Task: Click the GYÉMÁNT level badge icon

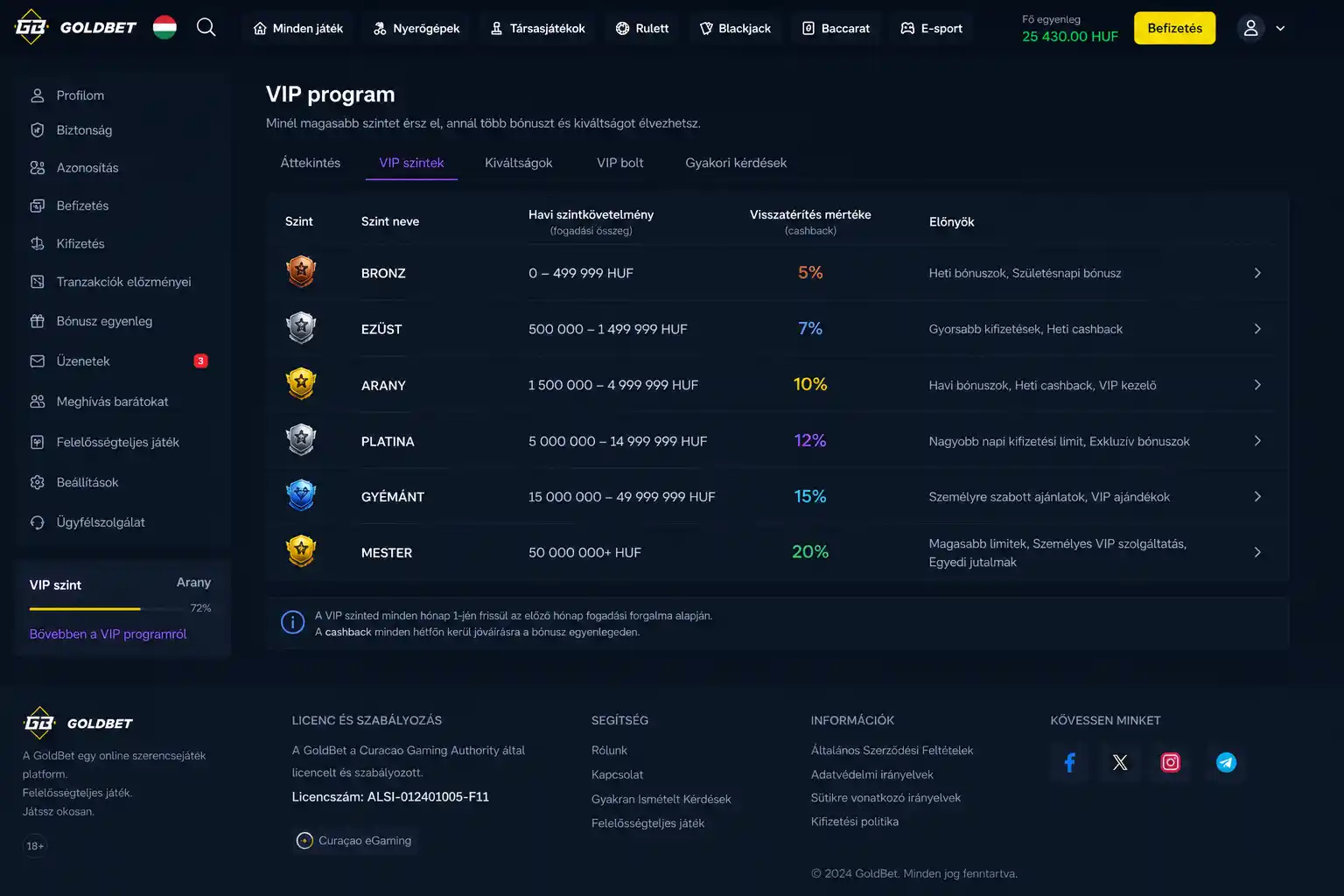Action: coord(301,496)
